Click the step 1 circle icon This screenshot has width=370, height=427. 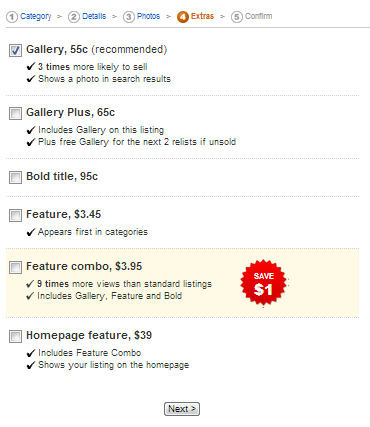[x=12, y=17]
